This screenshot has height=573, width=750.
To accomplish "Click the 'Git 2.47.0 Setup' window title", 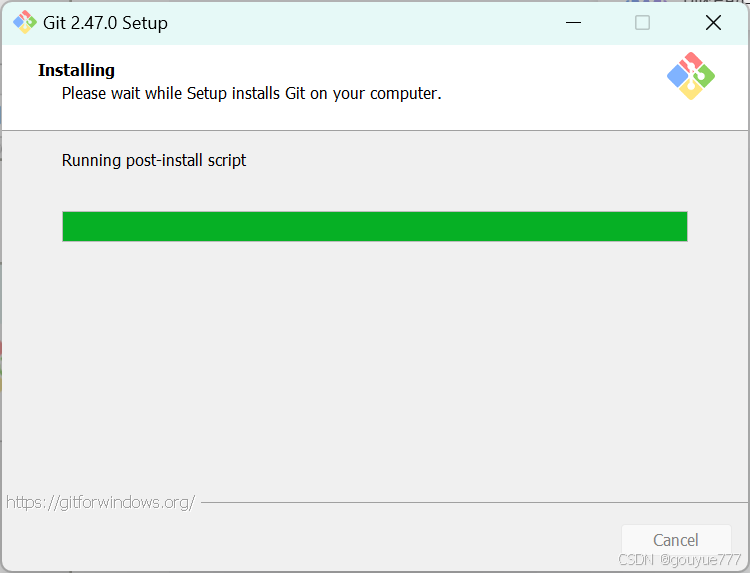I will [x=105, y=23].
